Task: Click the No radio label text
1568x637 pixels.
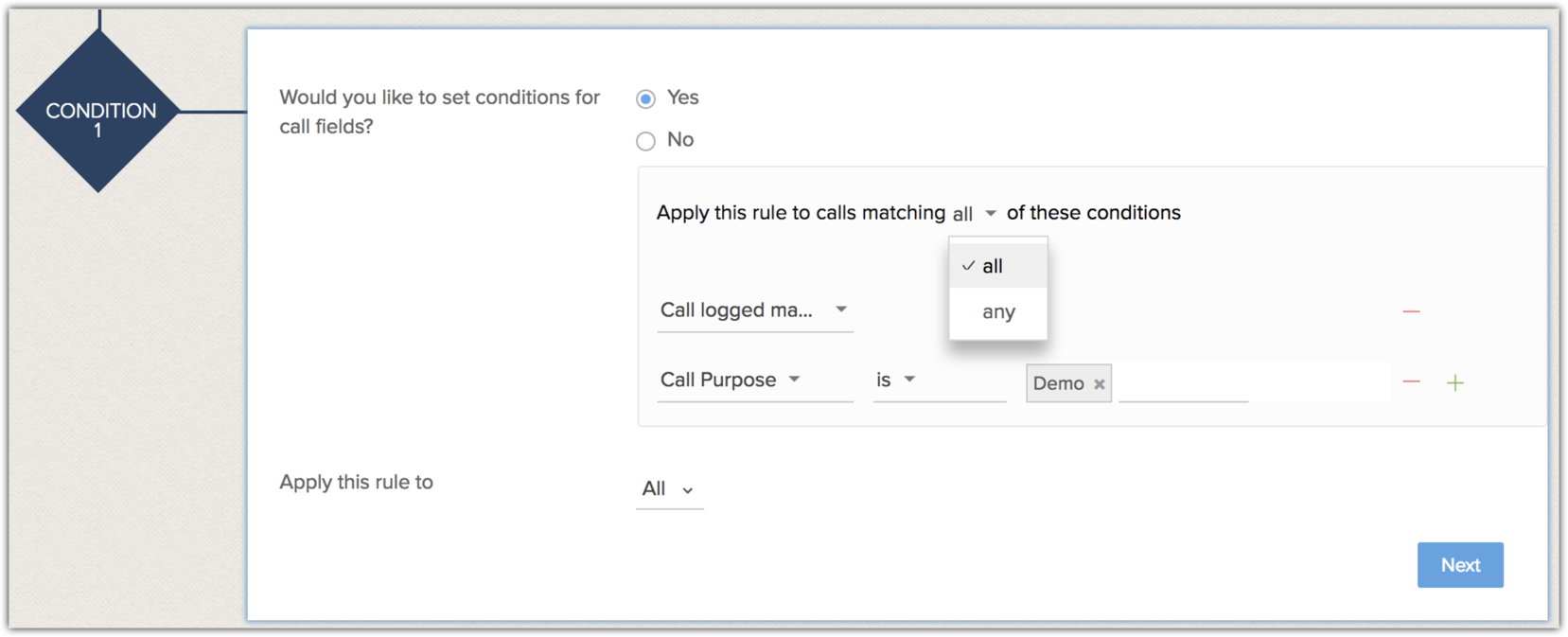Action: 679,140
